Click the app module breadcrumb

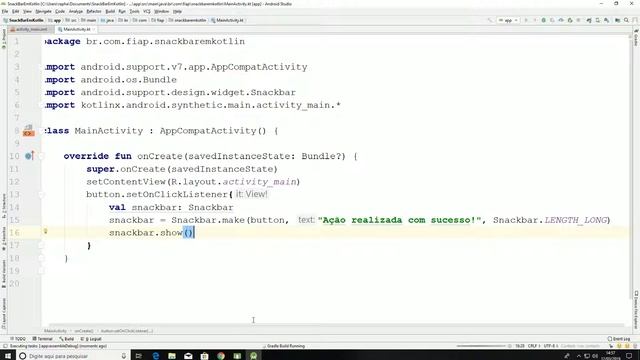pos(55,20)
